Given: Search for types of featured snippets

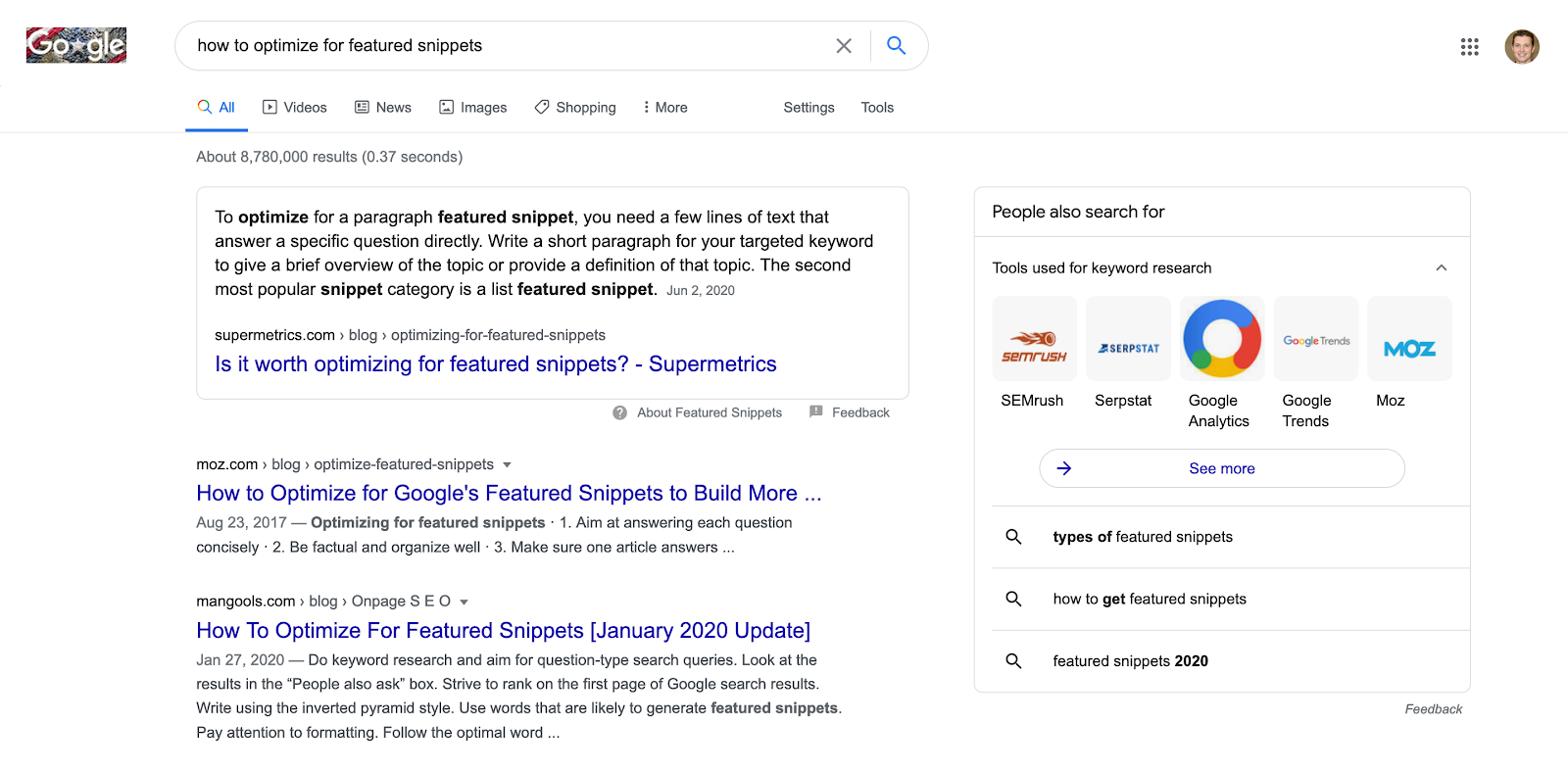Looking at the screenshot, I should click(1143, 537).
